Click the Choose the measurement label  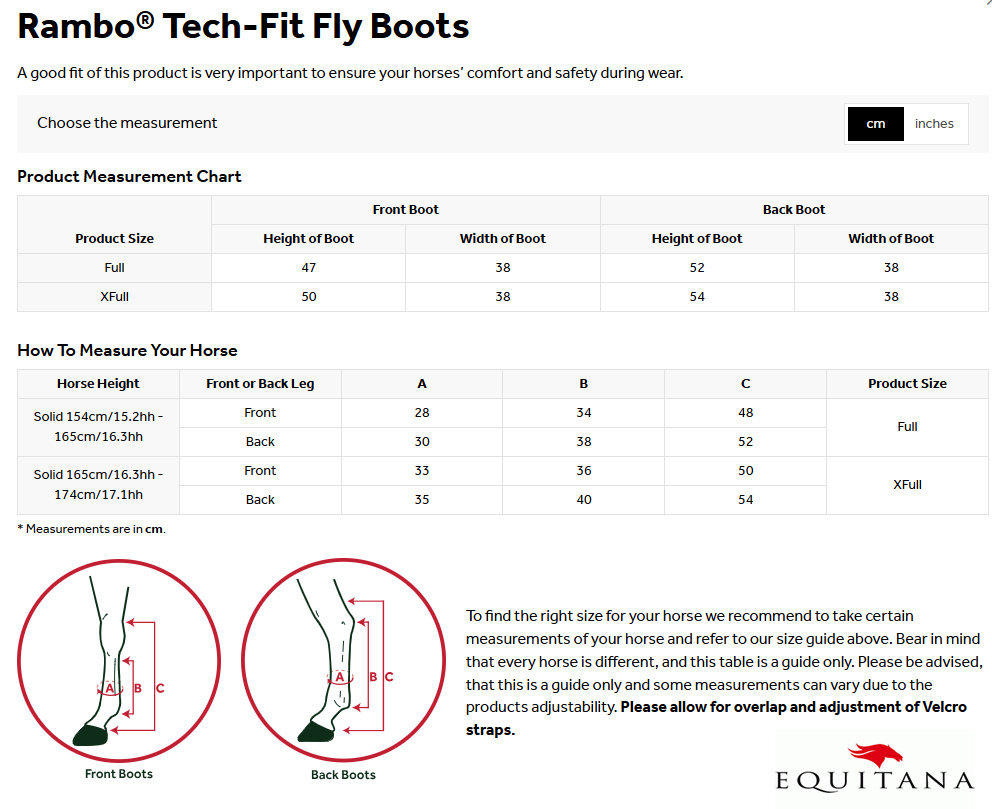point(127,123)
